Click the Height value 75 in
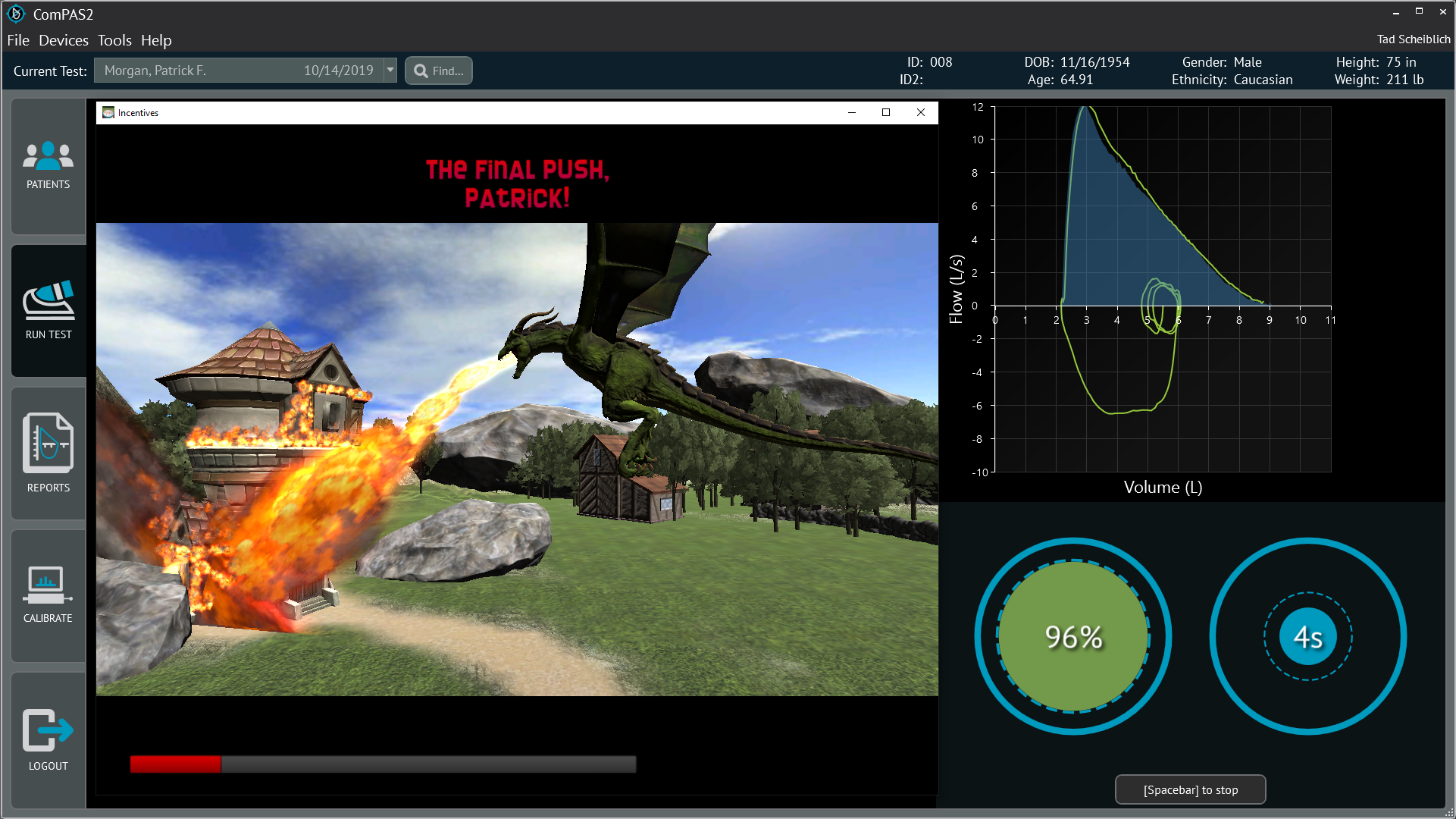 [x=1401, y=62]
